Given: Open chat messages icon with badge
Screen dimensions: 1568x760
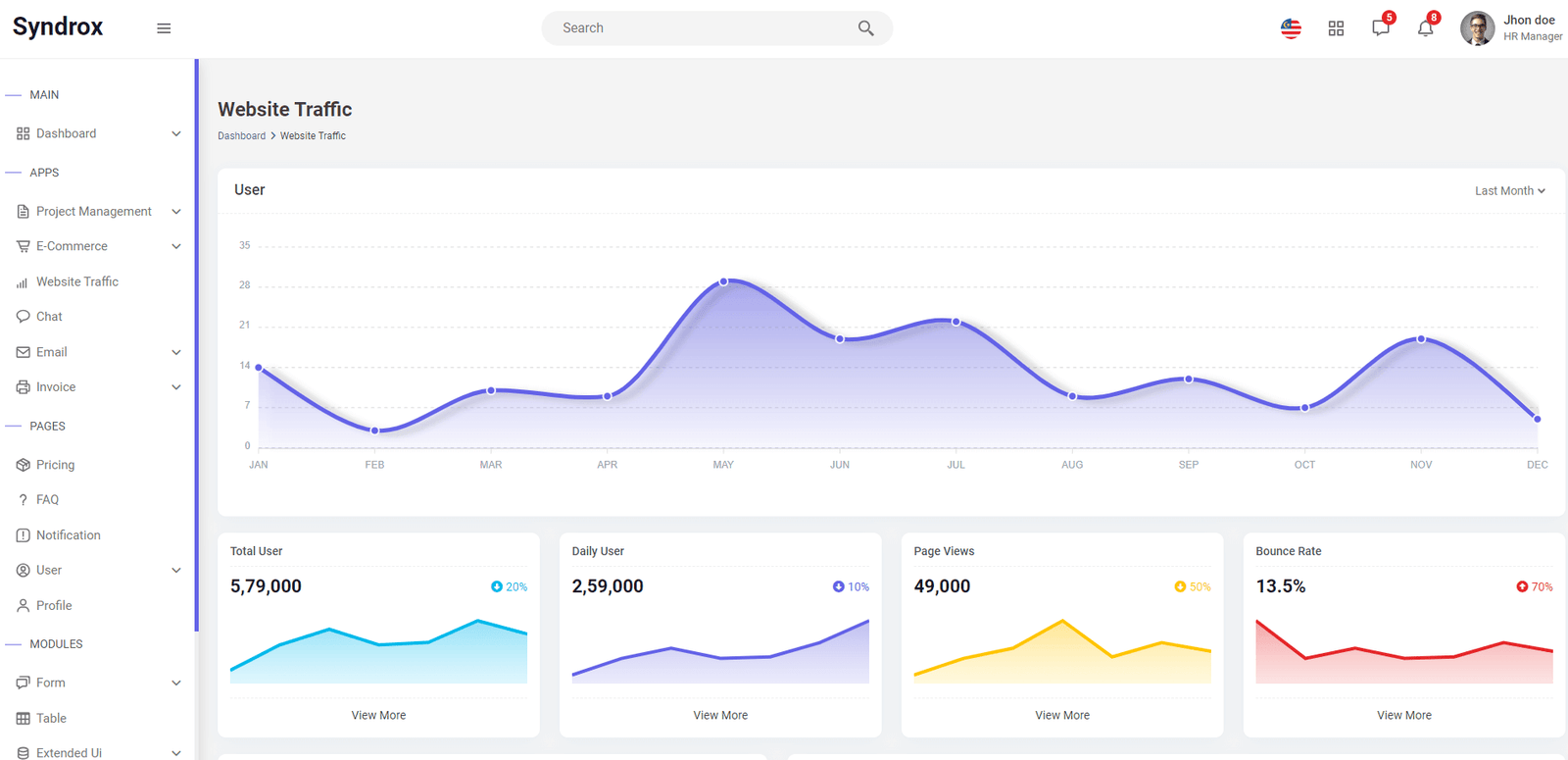Looking at the screenshot, I should [1382, 26].
